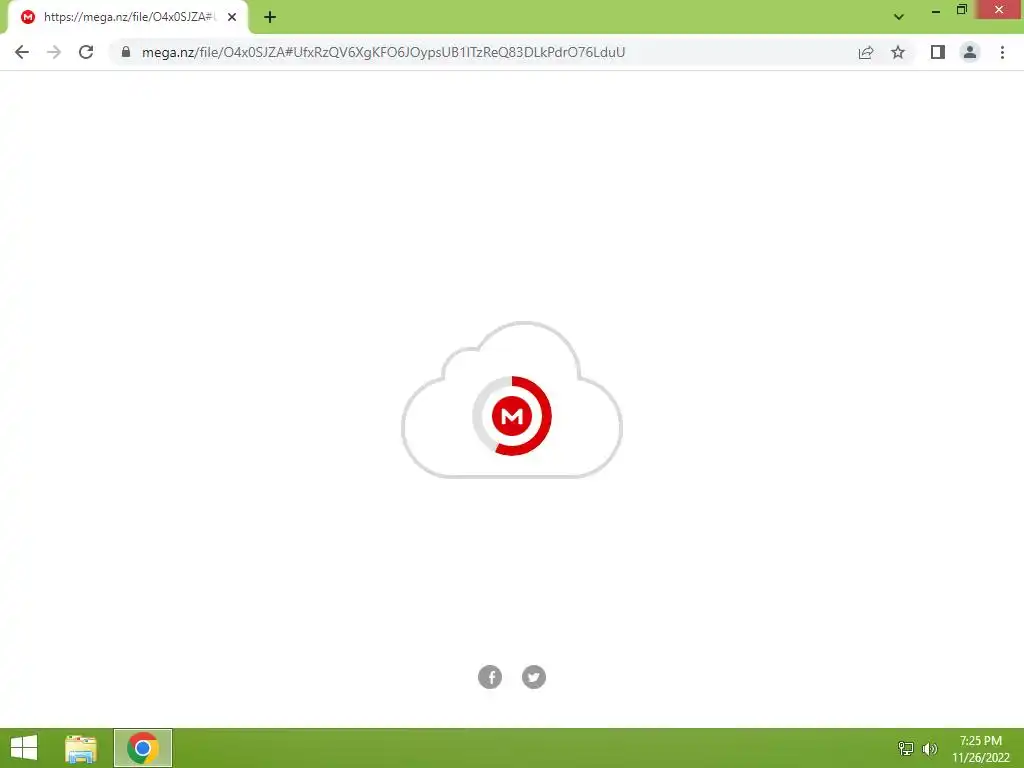Open a new tab with the plus button

coord(270,17)
